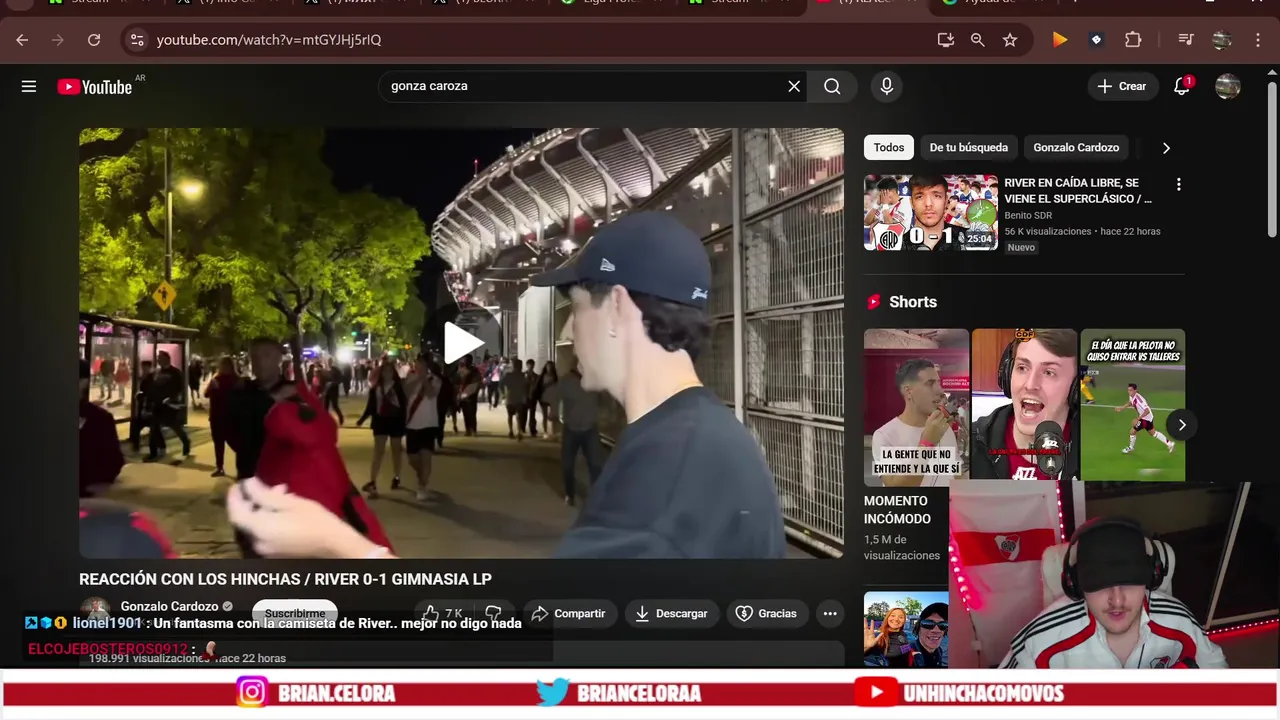
Task: Open more actions three-dot menu
Action: (830, 613)
